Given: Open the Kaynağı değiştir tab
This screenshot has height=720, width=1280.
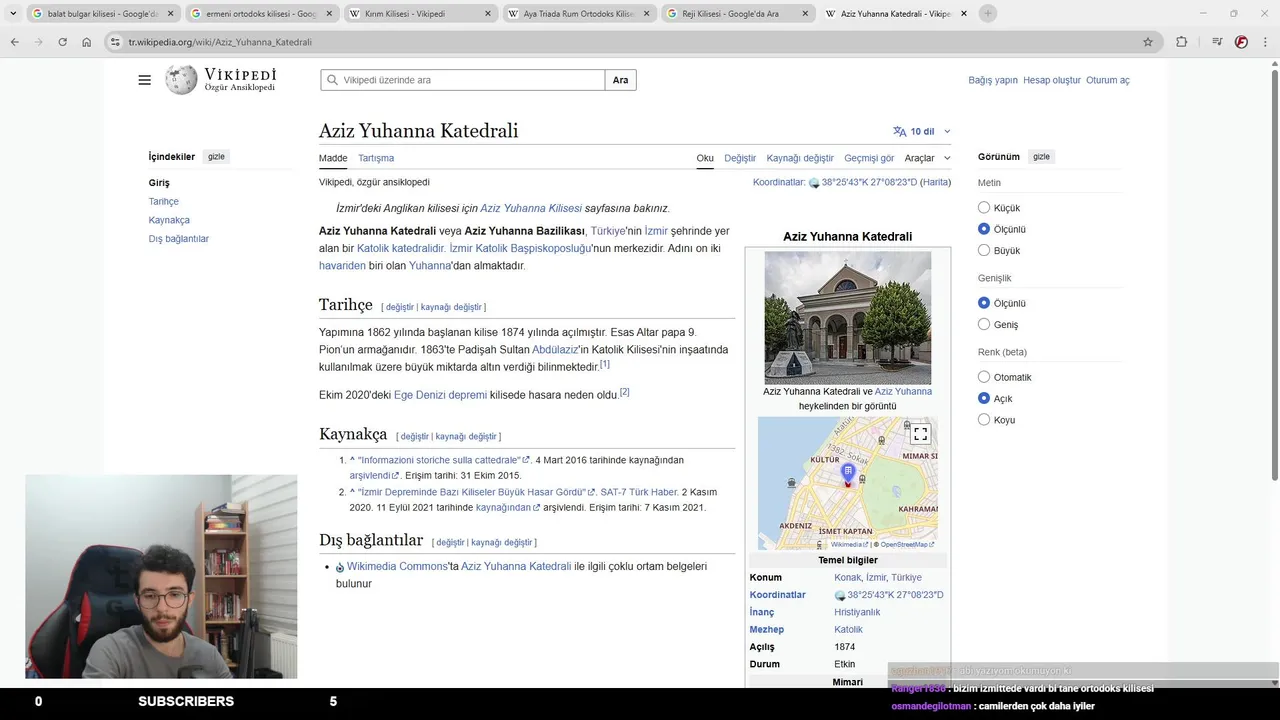Looking at the screenshot, I should (800, 158).
